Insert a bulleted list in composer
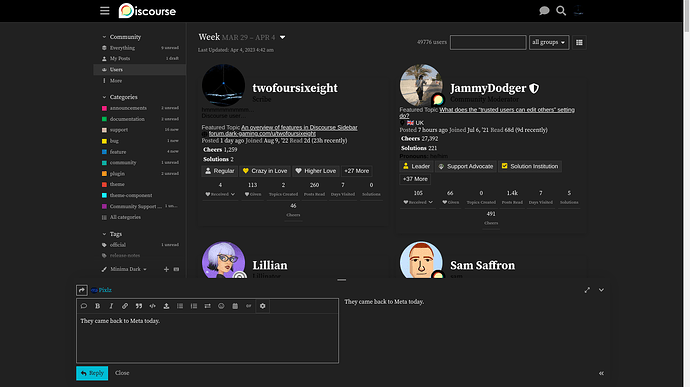Viewport: 690px width, 387px height. (x=180, y=306)
